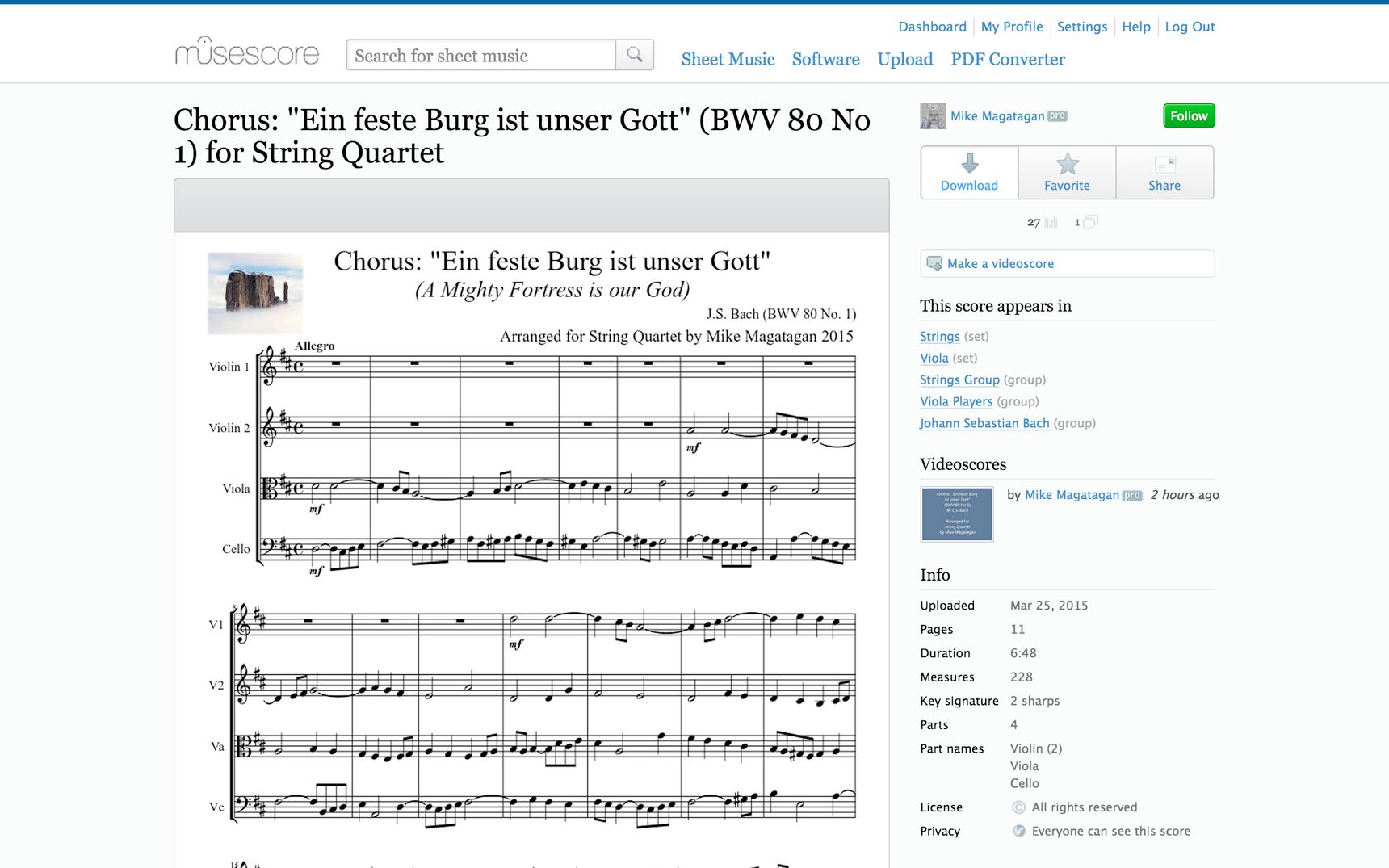Click the '2 hours ago' timestamp

pos(1185,495)
